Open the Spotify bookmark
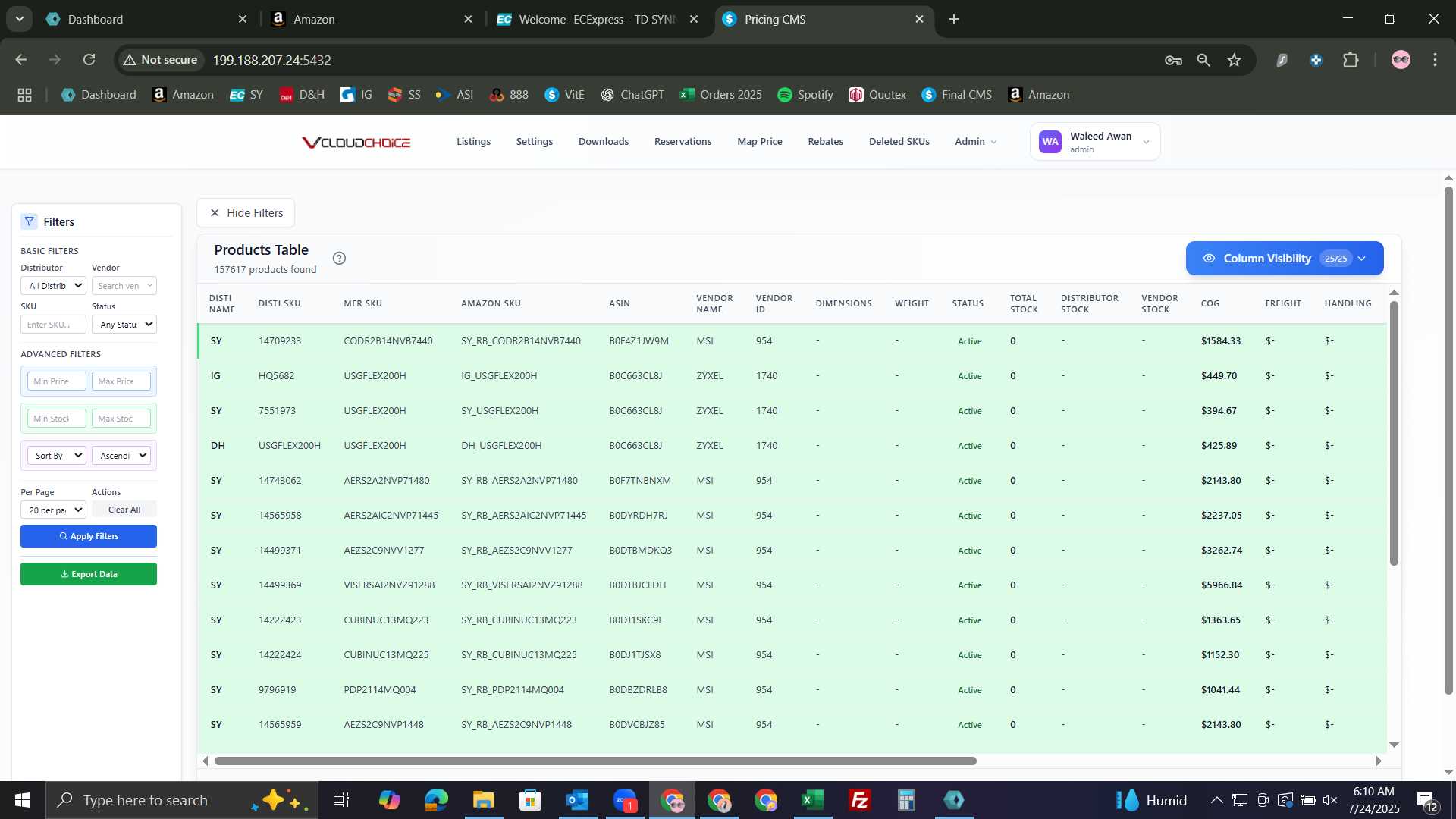The height and width of the screenshot is (819, 1456). [805, 95]
